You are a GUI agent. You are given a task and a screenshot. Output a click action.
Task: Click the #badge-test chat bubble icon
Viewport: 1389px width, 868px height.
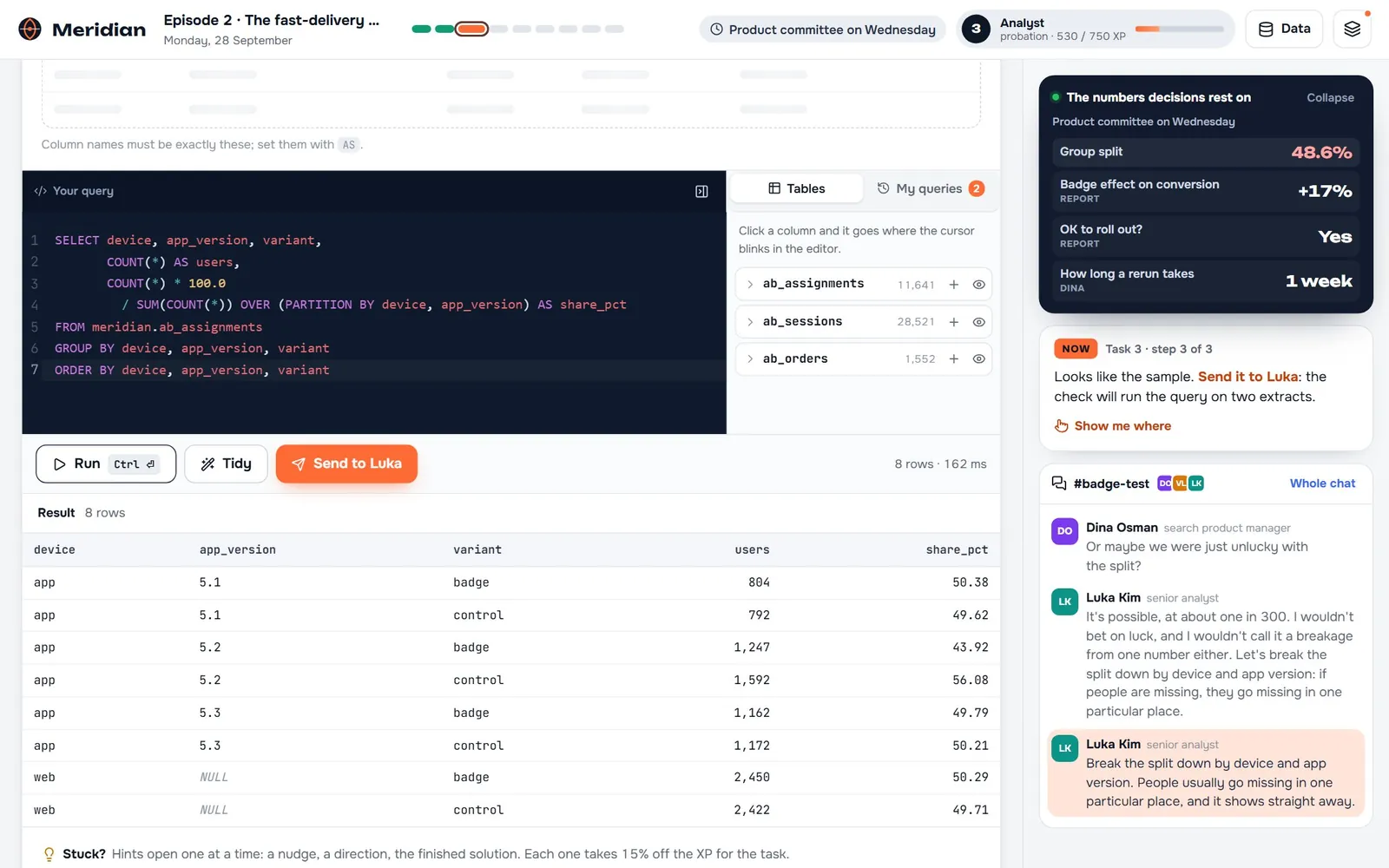(1059, 483)
